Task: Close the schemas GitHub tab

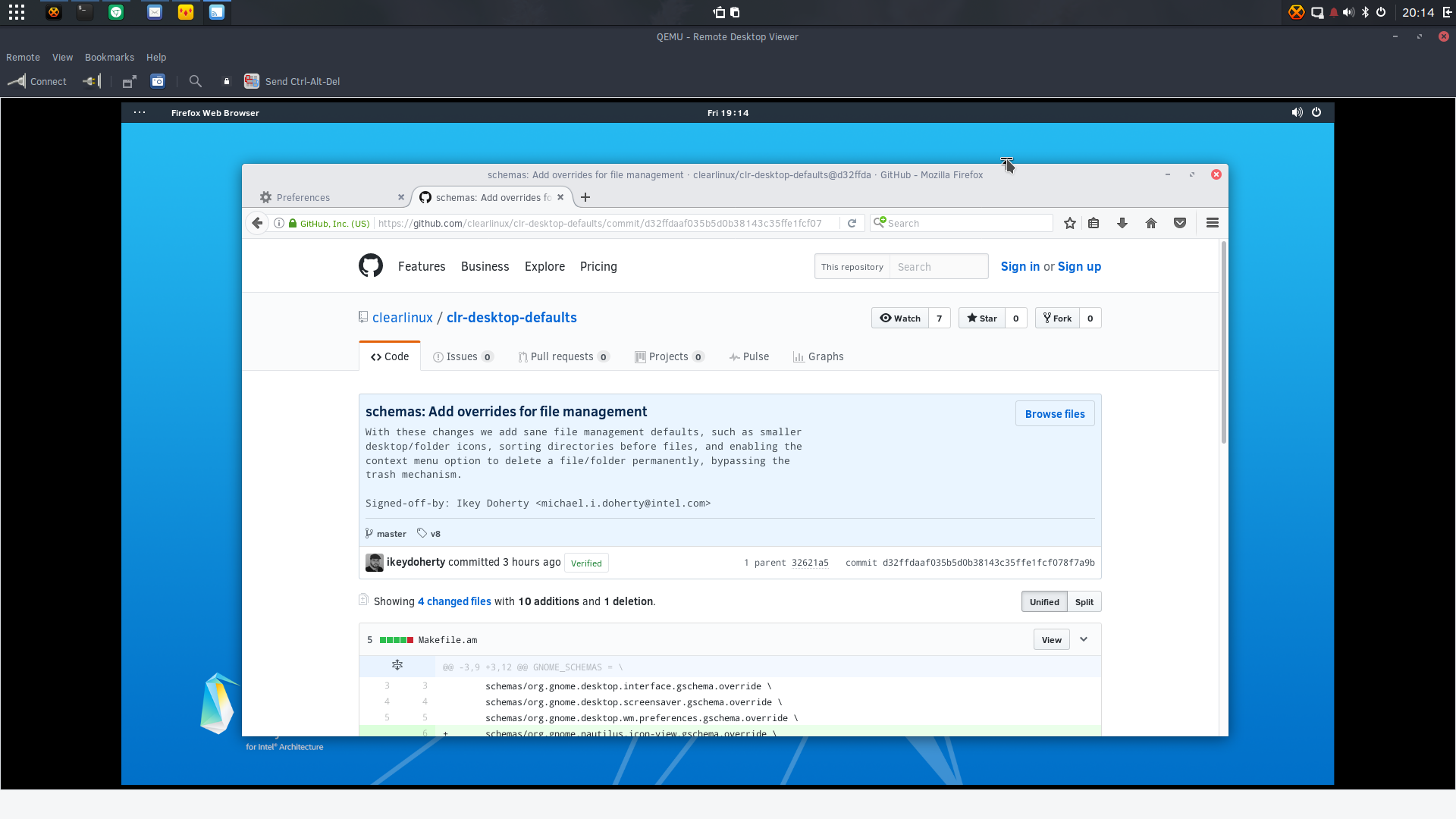Action: (x=560, y=197)
